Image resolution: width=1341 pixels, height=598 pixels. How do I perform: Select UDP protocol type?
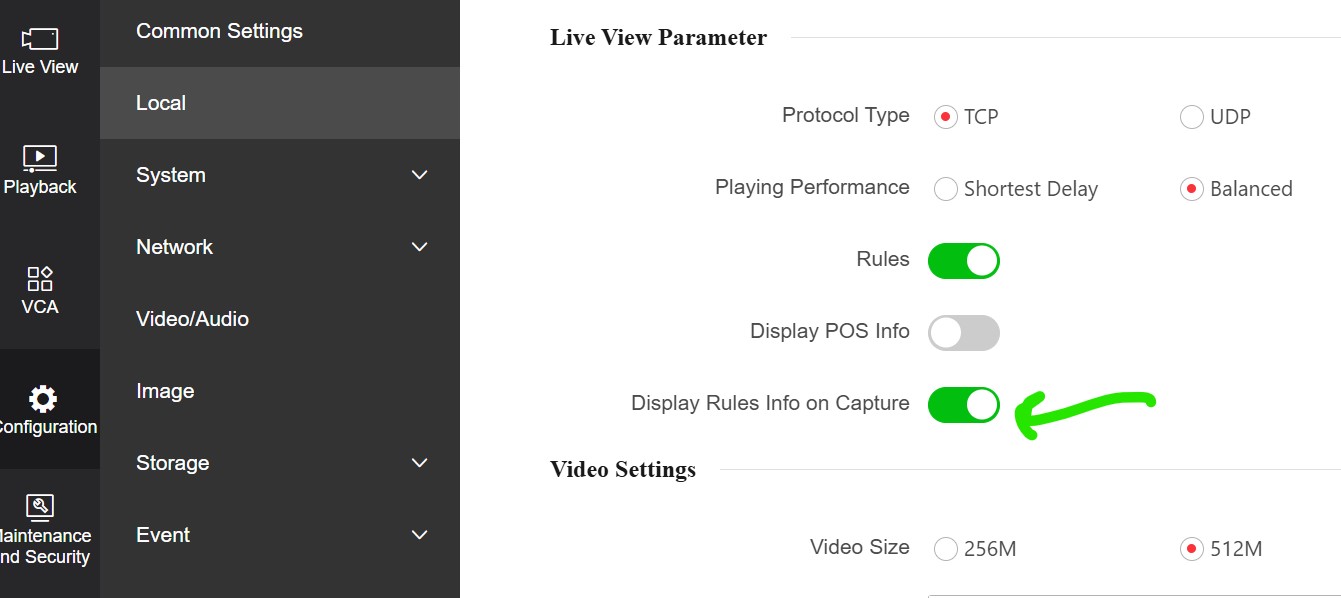point(1191,117)
